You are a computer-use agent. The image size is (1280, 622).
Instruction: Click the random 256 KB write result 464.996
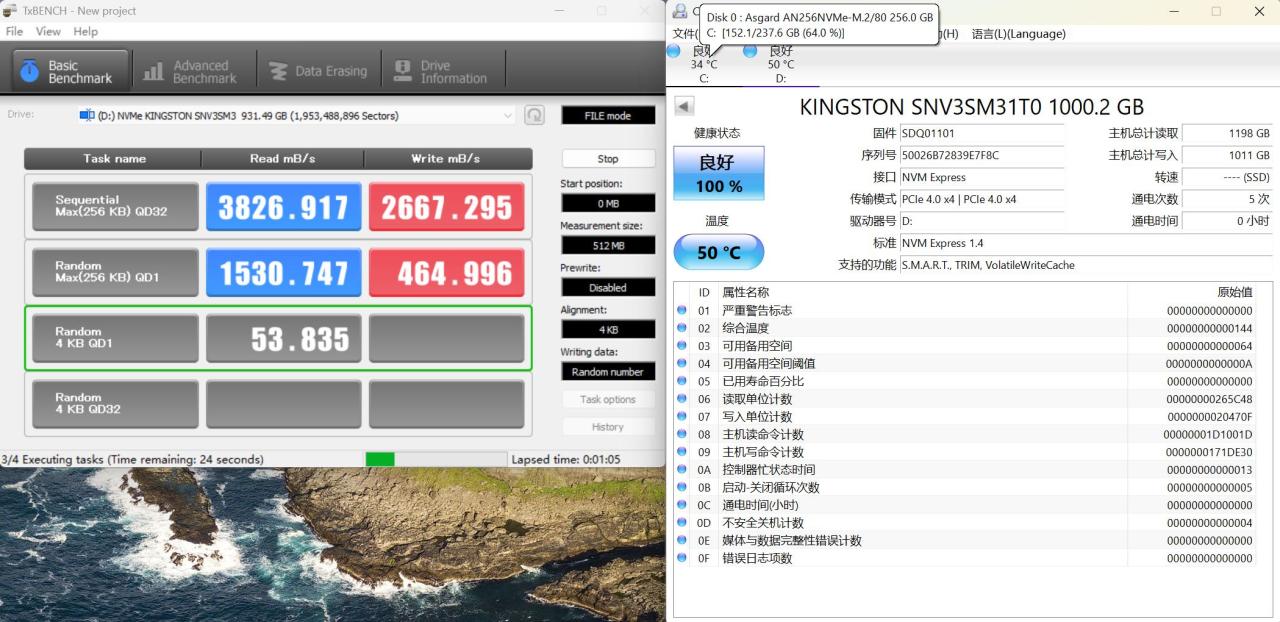pos(446,272)
